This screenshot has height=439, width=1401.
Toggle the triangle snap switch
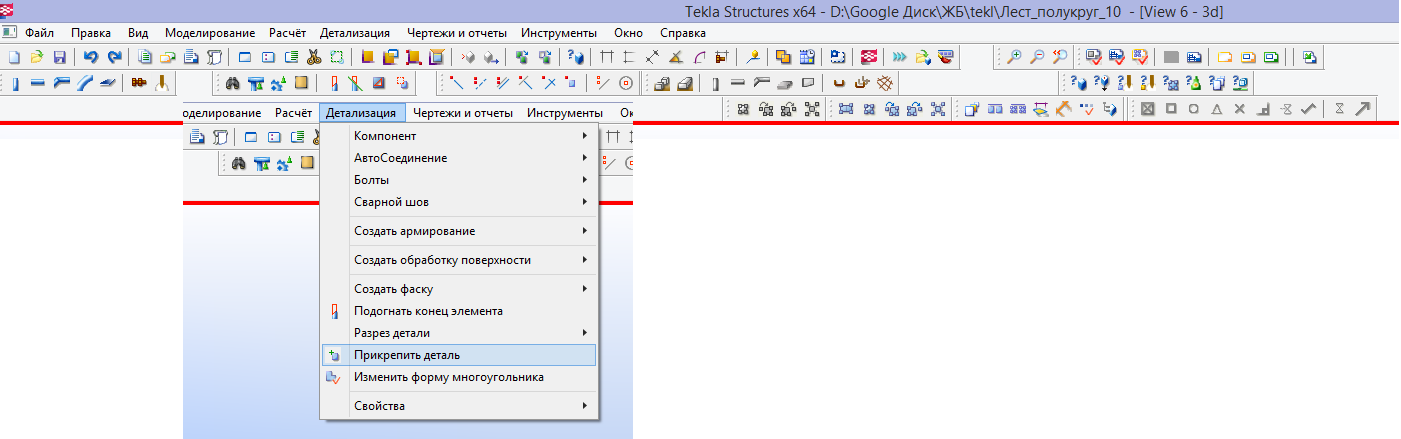(x=1216, y=108)
